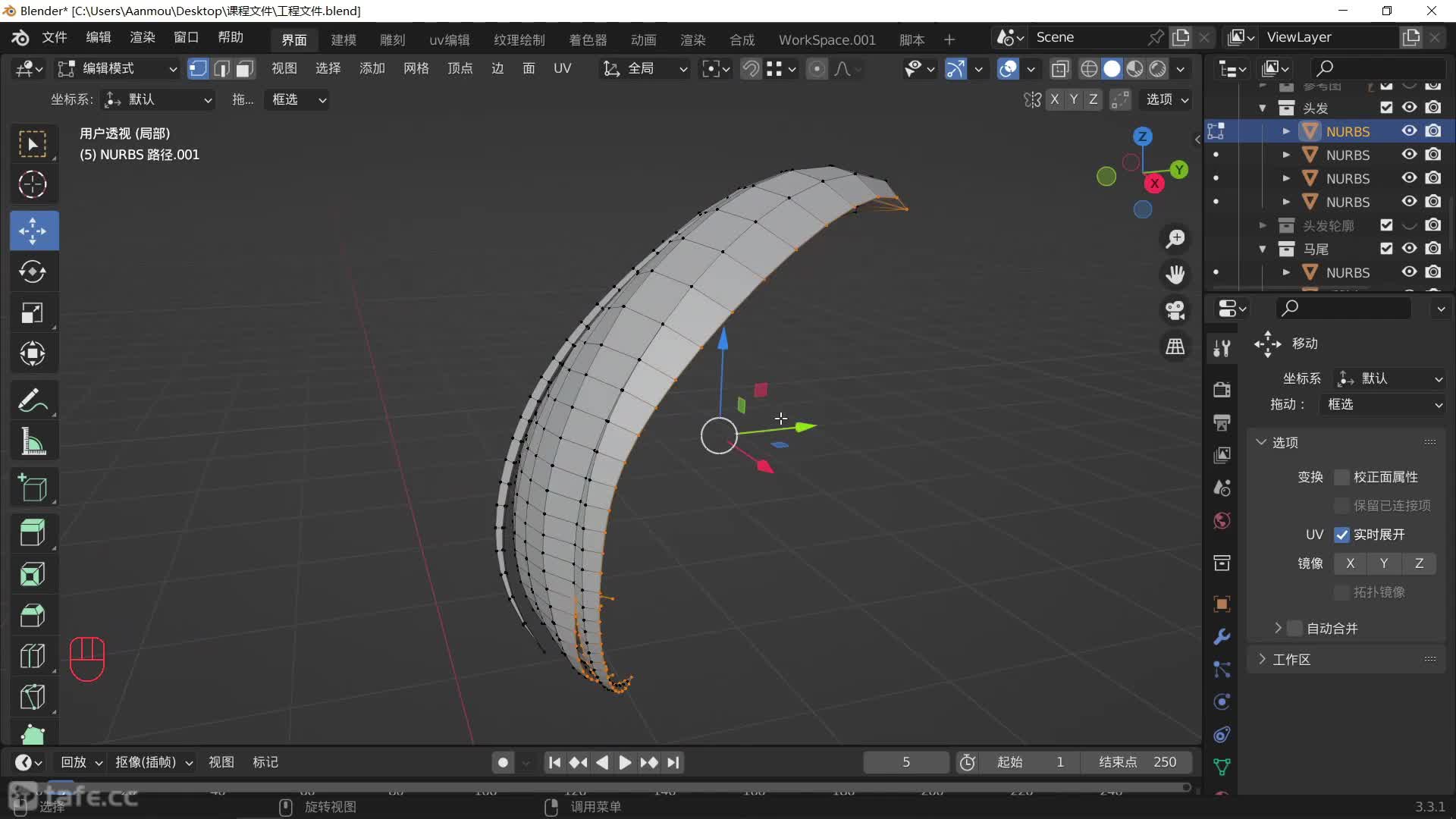Viewport: 1456px width, 819px height.
Task: Open the 全局 transform orientation dropdown
Action: click(x=645, y=69)
